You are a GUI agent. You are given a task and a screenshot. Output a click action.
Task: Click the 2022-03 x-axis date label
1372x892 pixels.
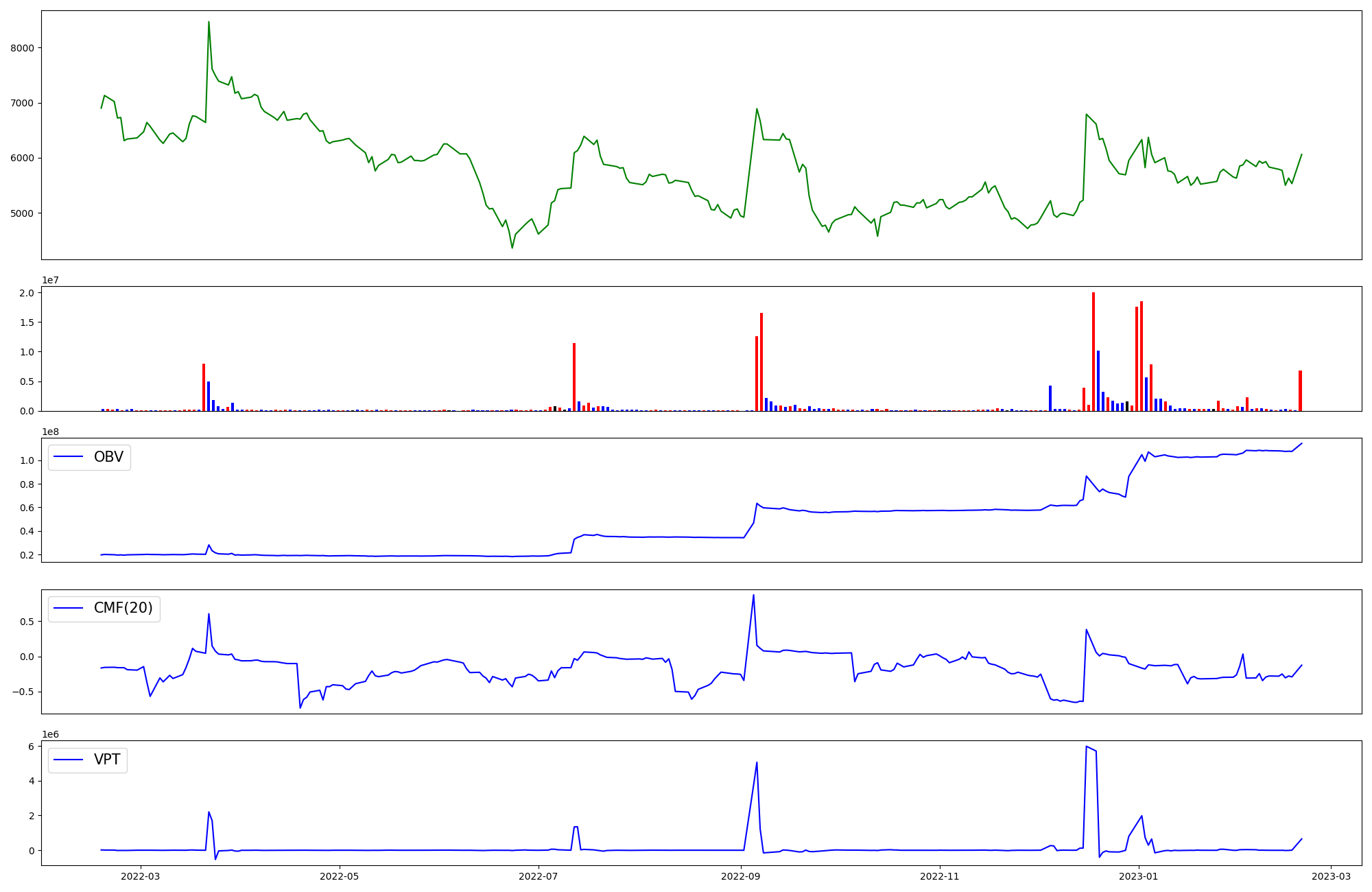click(140, 876)
